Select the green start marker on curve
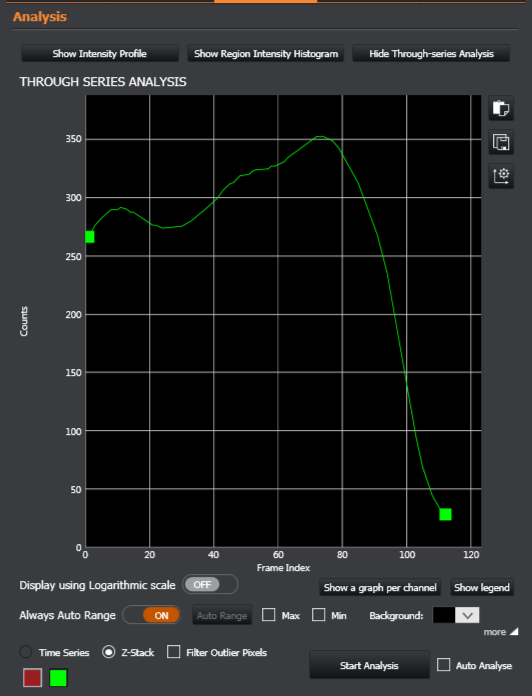Screen dimensions: 532x696 tap(90, 237)
